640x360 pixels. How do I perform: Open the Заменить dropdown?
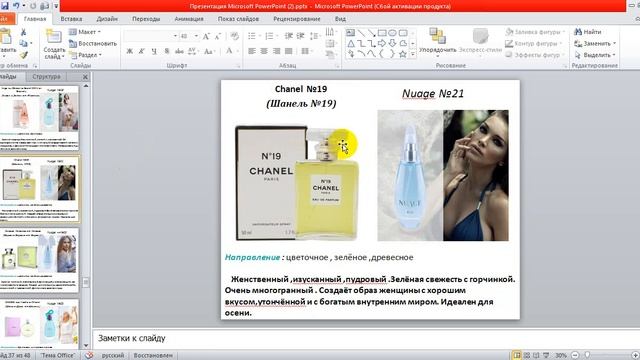[x=596, y=43]
